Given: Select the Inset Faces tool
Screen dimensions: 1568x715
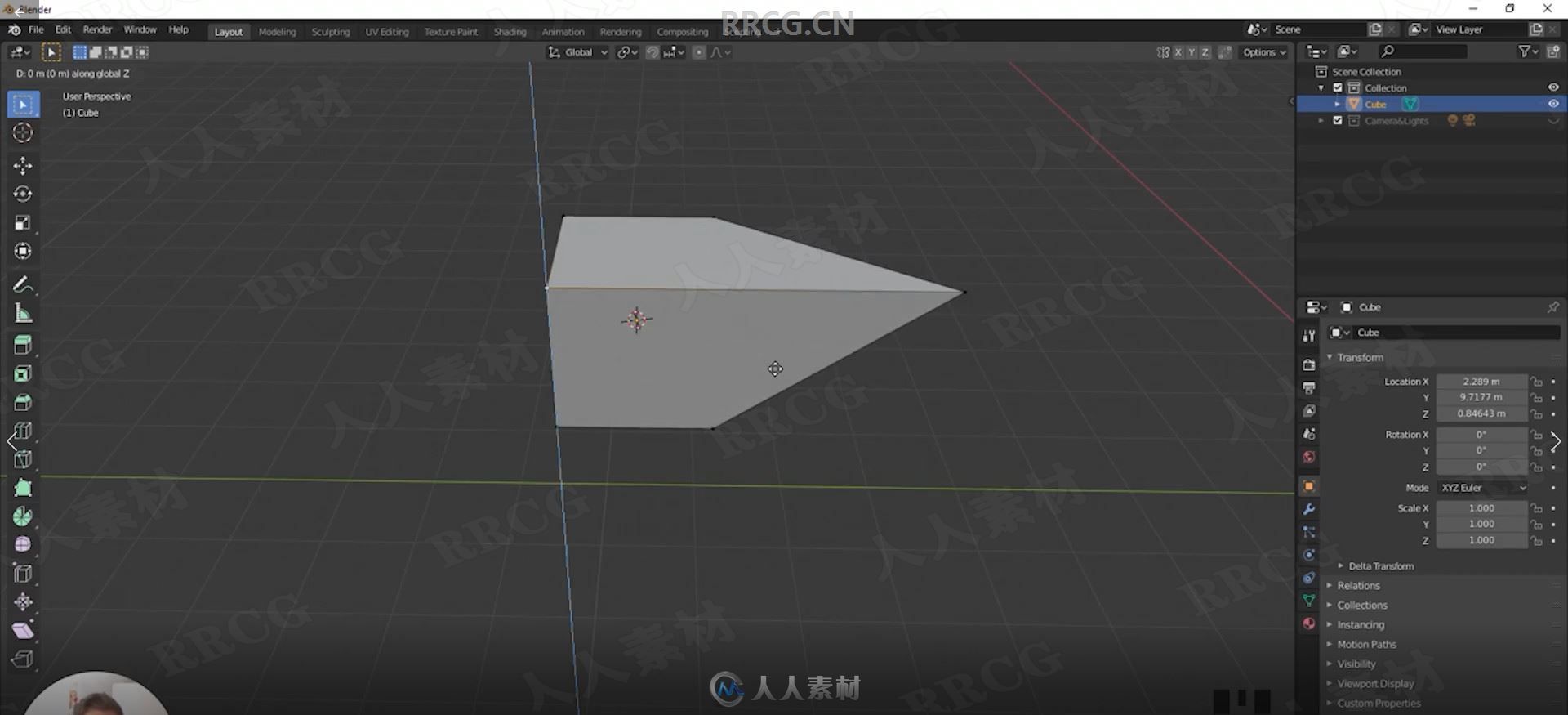Looking at the screenshot, I should [x=23, y=374].
